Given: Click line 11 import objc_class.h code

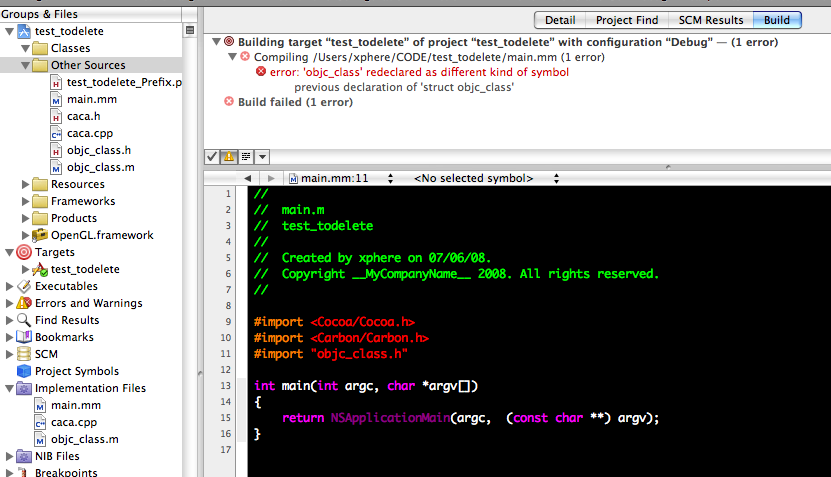Looking at the screenshot, I should coord(331,354).
